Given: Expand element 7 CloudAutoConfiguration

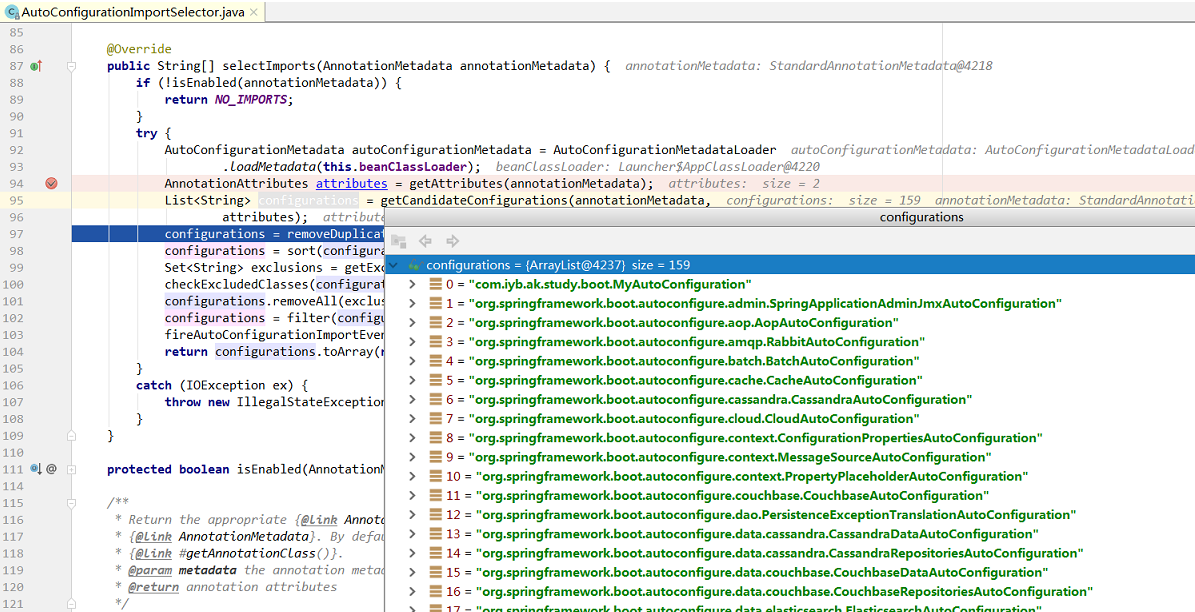Looking at the screenshot, I should tap(412, 419).
